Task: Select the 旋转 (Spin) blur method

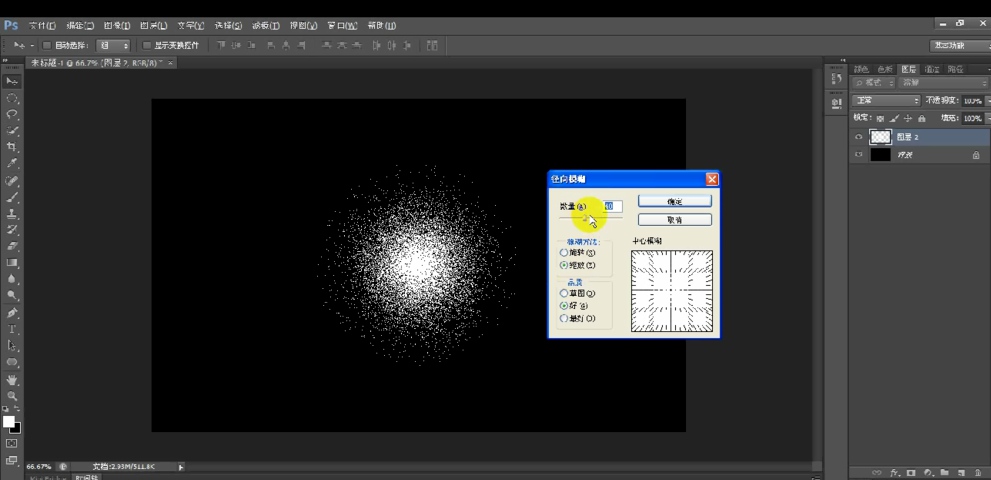Action: click(x=564, y=253)
